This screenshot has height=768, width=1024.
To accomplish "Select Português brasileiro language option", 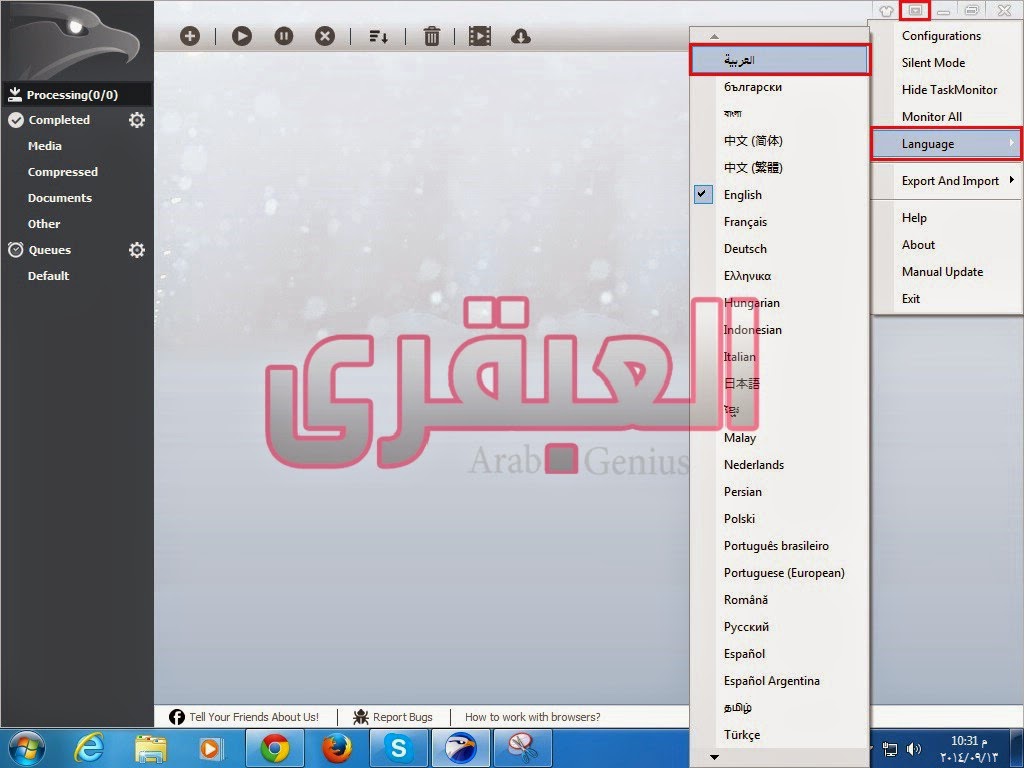I will point(780,546).
